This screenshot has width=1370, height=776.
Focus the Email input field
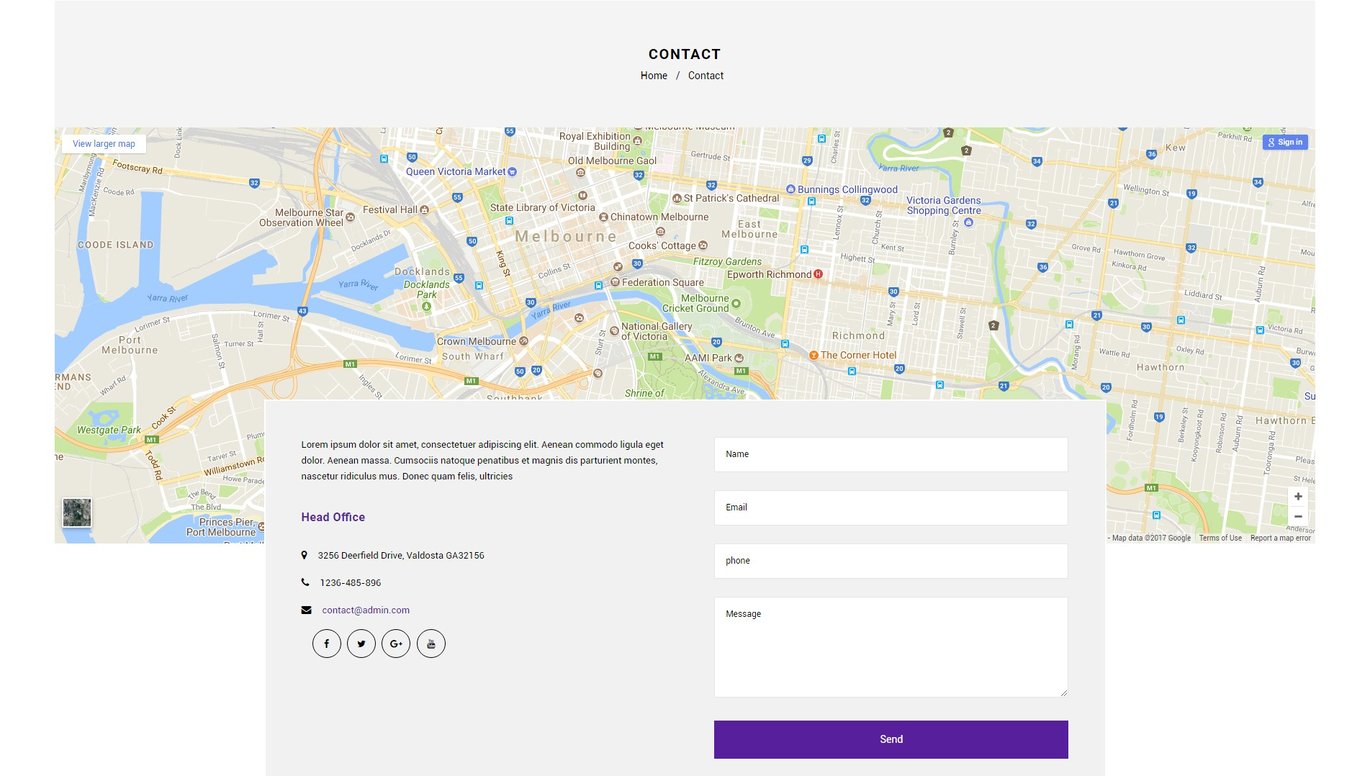point(891,507)
